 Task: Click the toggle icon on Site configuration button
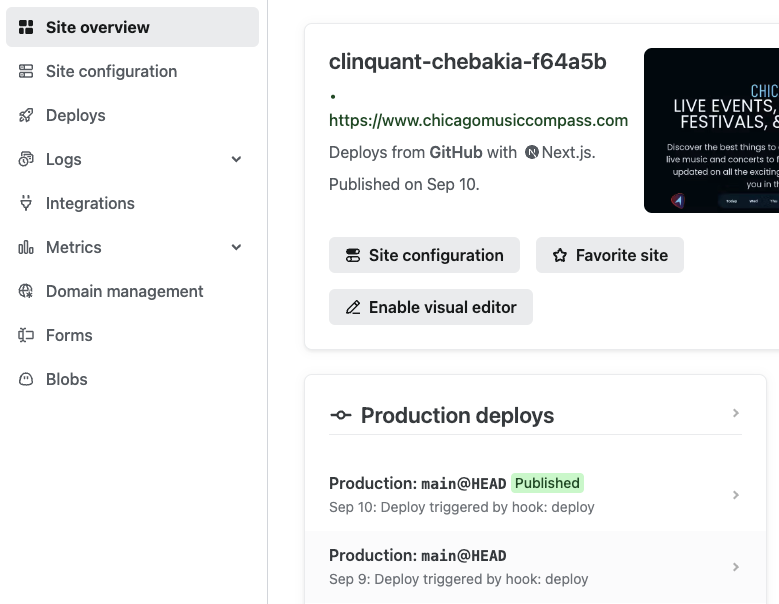coord(353,255)
